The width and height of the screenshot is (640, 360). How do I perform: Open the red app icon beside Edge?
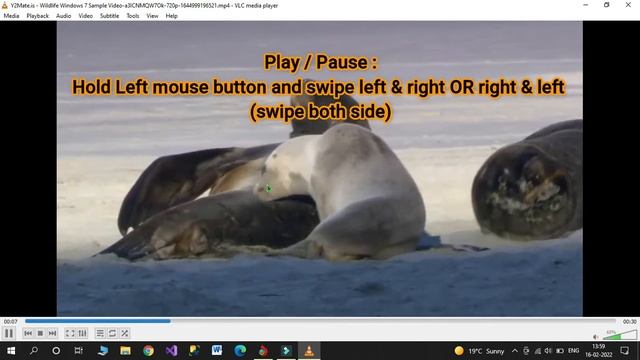(263, 351)
